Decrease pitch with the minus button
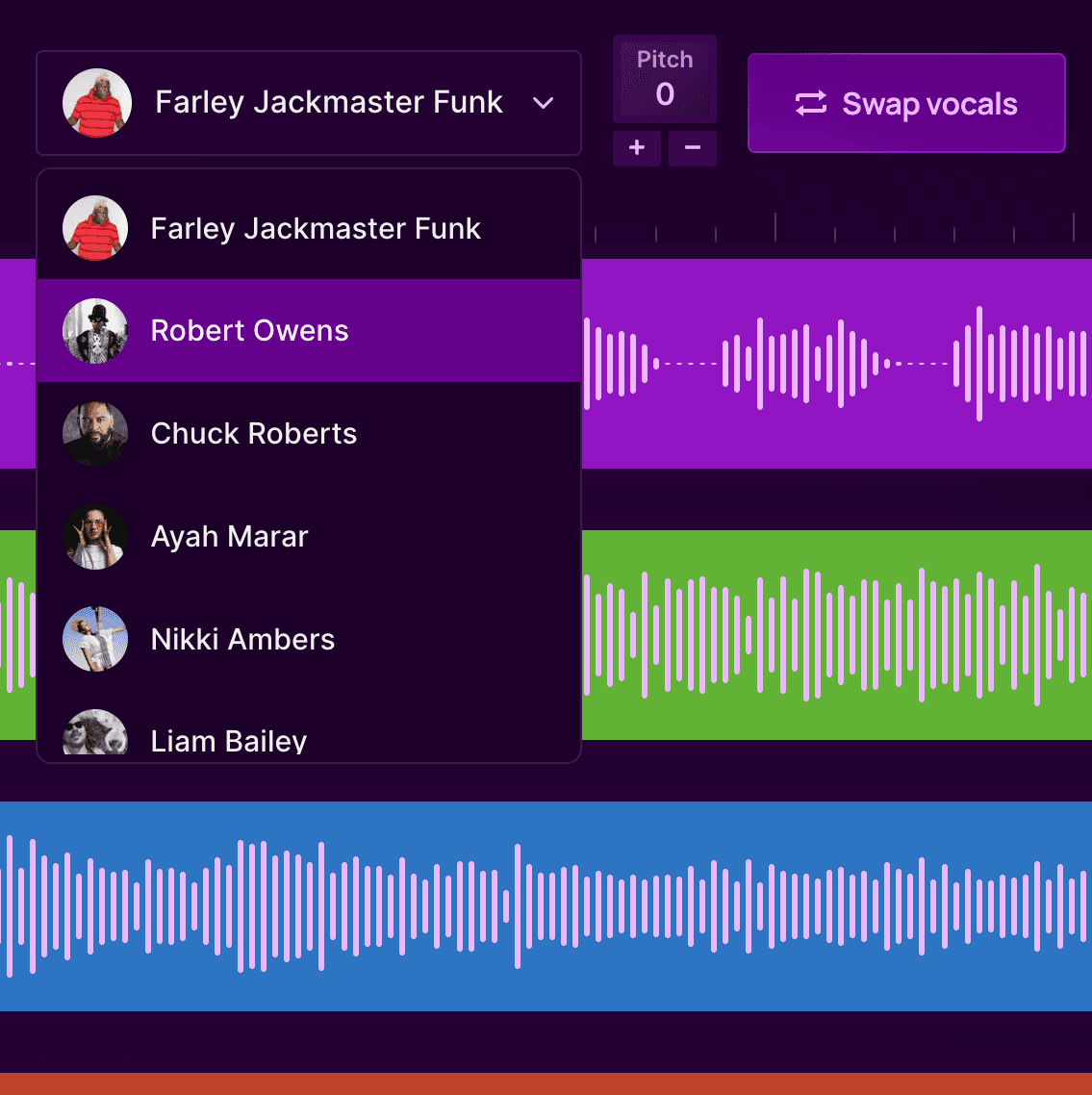The width and height of the screenshot is (1092, 1095). 693,148
